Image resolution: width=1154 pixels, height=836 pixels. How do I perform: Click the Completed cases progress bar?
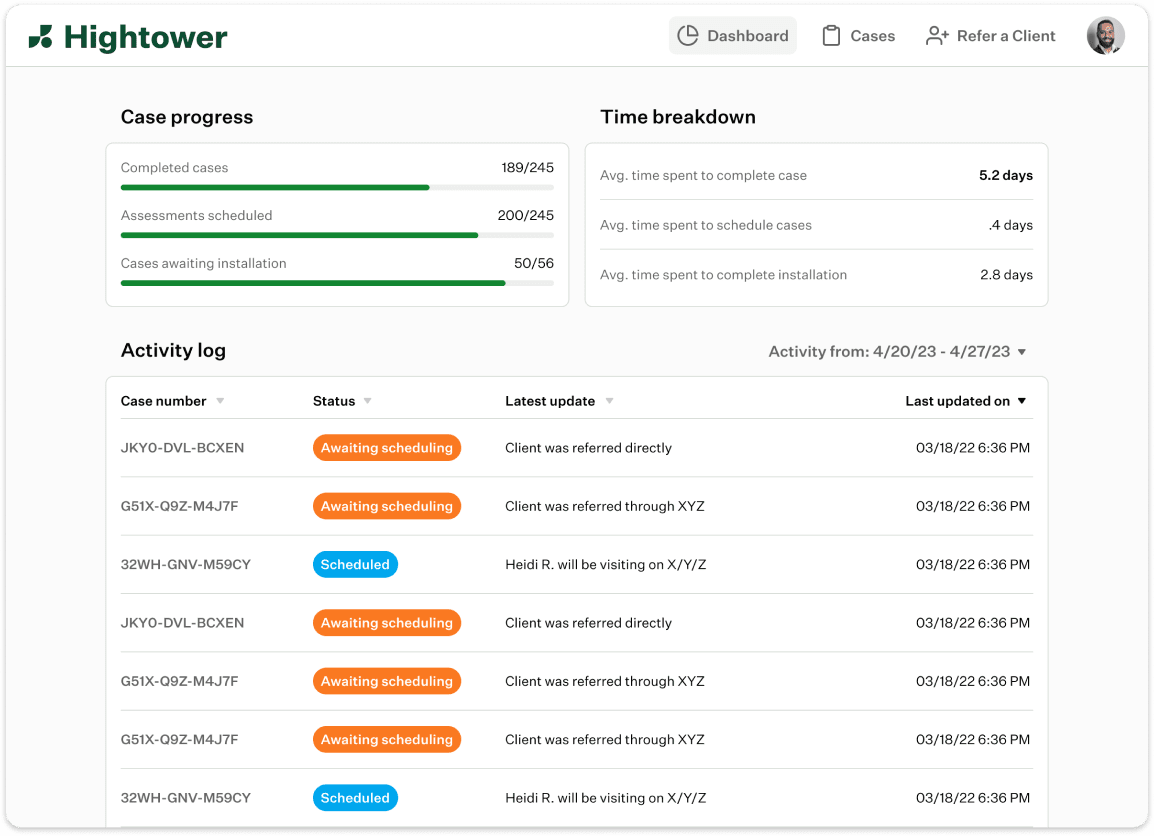click(x=337, y=187)
